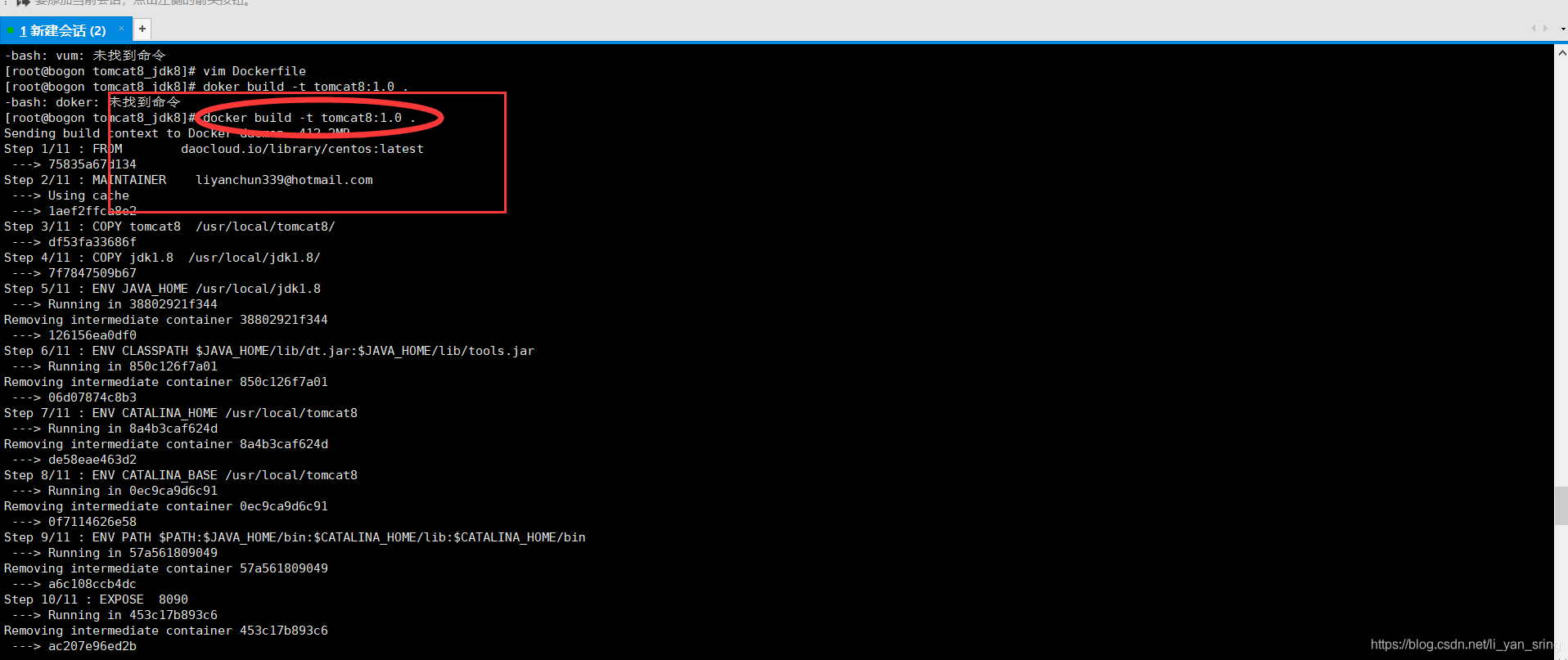Click the 'Step 2/11 : MAINTAINER' line
This screenshot has width=1568, height=660.
188,180
